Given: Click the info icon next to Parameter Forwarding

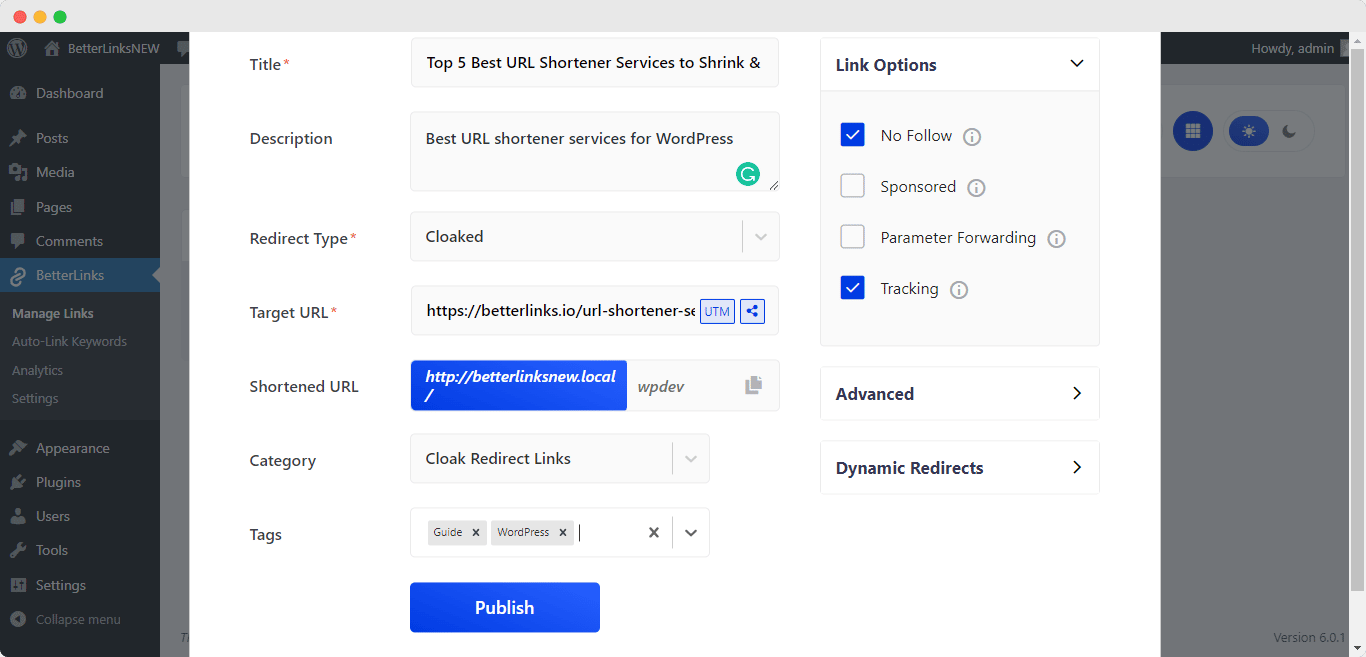Looking at the screenshot, I should [1056, 239].
